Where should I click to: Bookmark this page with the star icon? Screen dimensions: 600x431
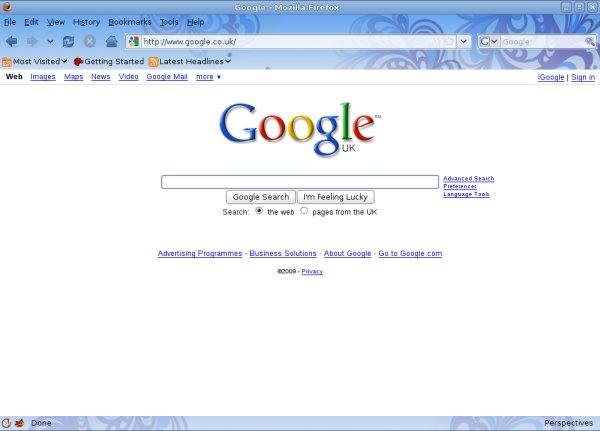pyautogui.click(x=449, y=41)
